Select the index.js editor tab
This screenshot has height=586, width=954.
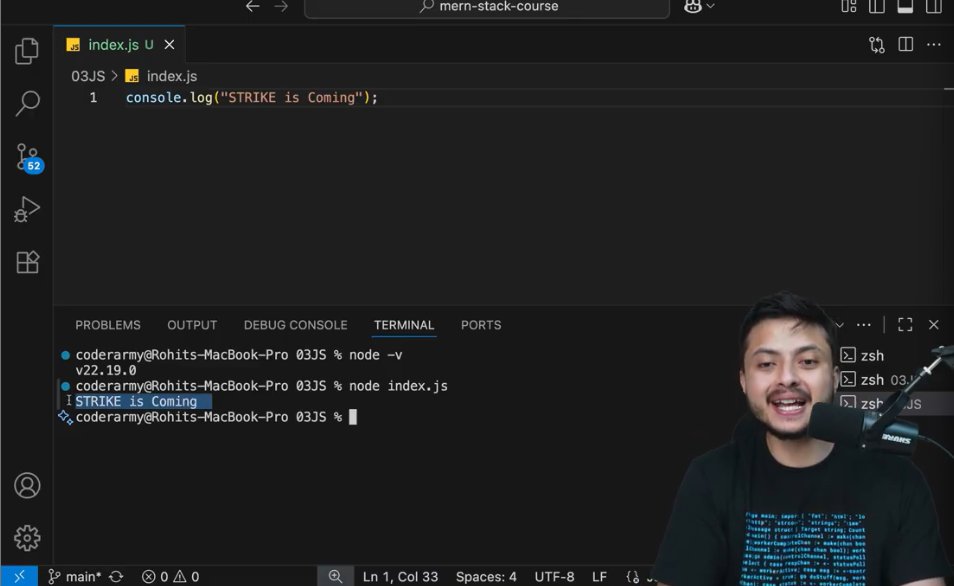(x=119, y=44)
